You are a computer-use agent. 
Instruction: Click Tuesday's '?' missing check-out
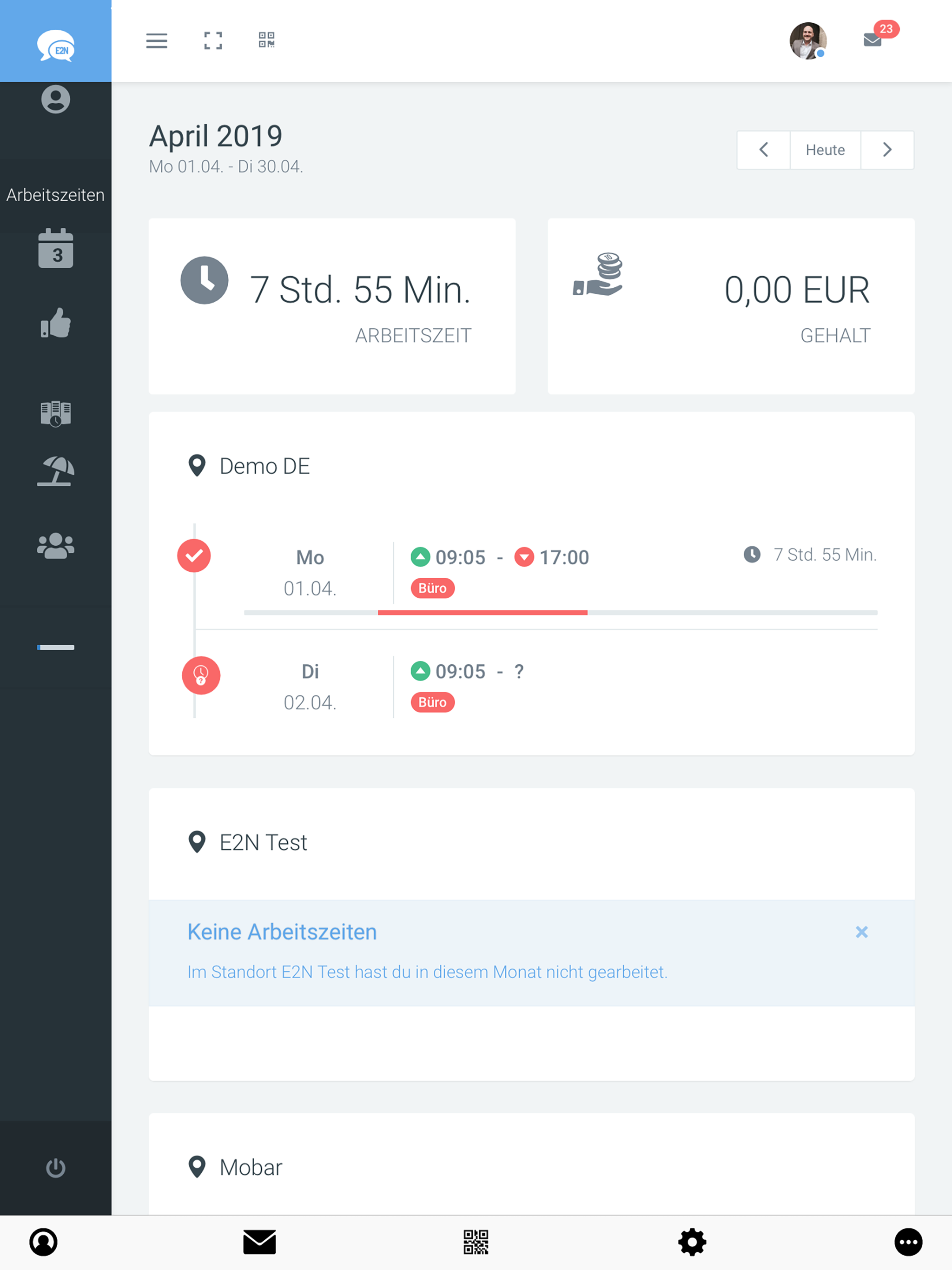(x=519, y=671)
